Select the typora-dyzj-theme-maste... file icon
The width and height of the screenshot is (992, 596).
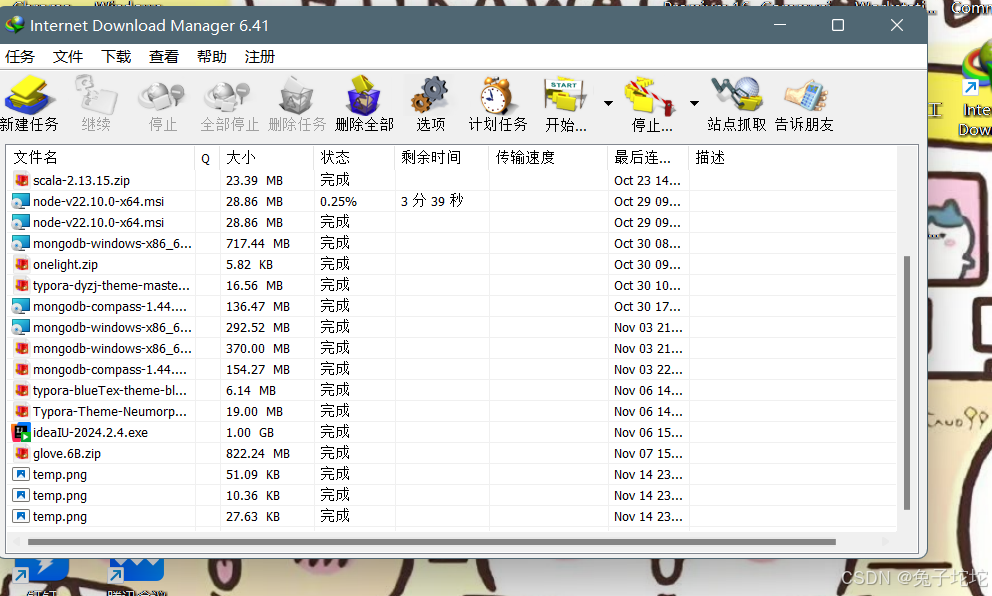click(22, 285)
